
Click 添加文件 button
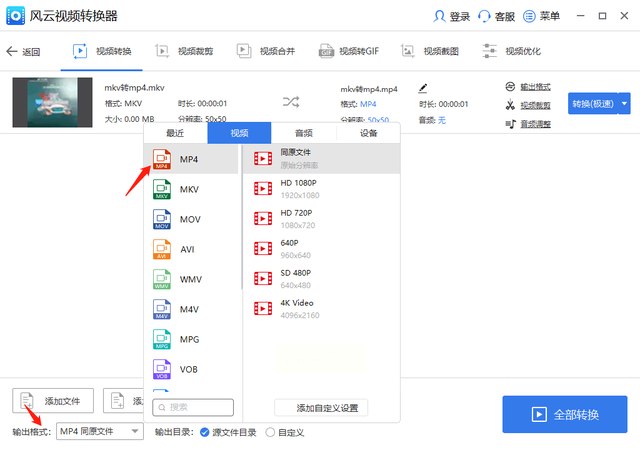(53, 401)
